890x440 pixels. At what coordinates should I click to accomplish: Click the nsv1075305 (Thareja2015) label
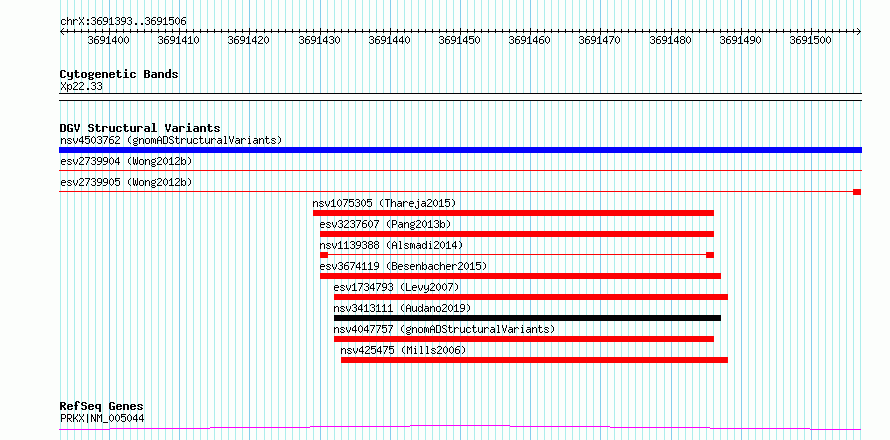(384, 203)
